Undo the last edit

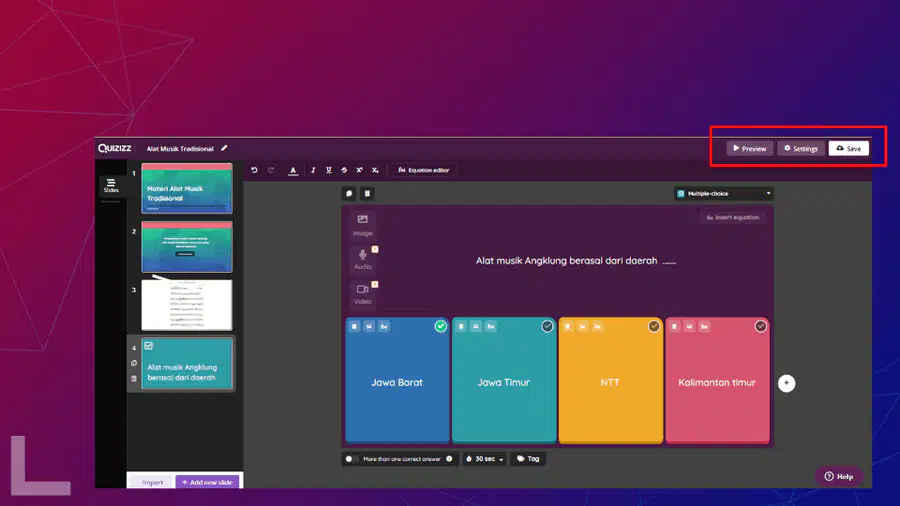[x=254, y=170]
